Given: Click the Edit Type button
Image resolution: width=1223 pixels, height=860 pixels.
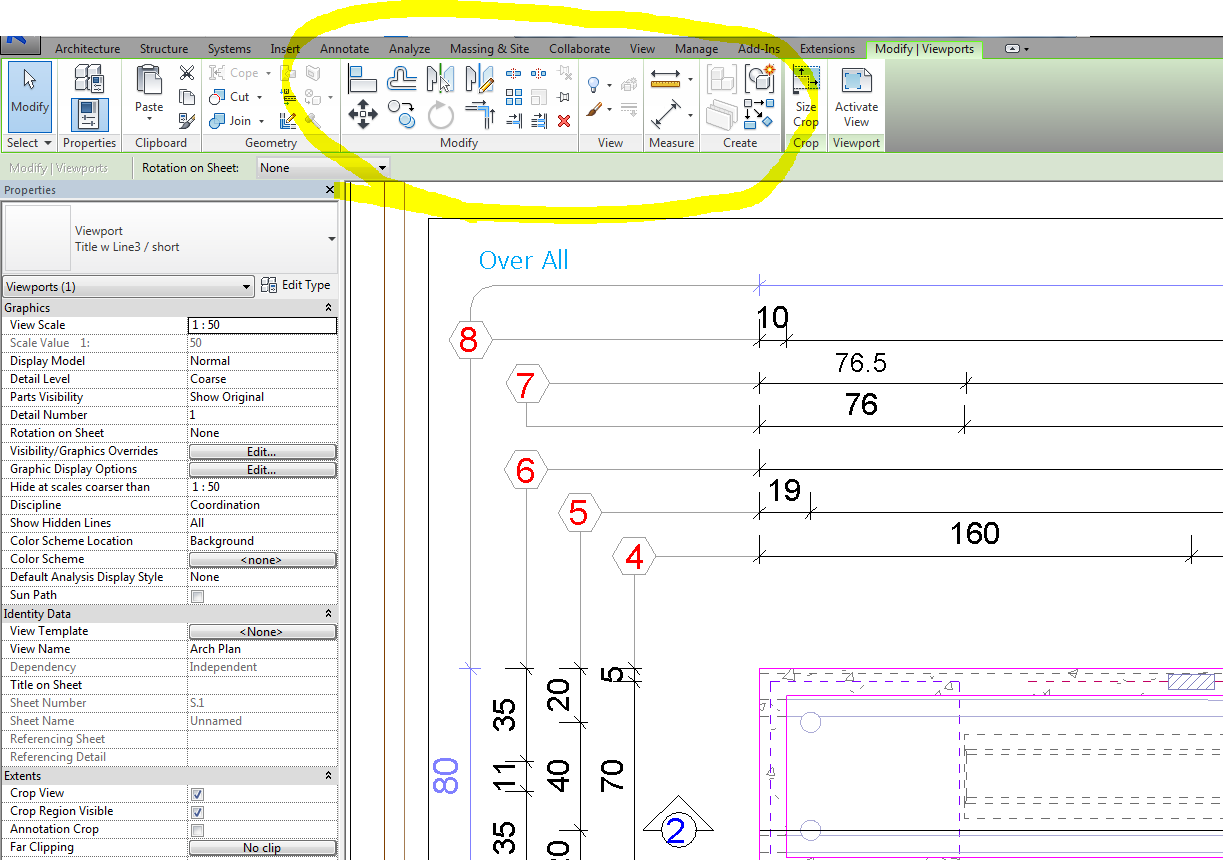Looking at the screenshot, I should pyautogui.click(x=296, y=284).
